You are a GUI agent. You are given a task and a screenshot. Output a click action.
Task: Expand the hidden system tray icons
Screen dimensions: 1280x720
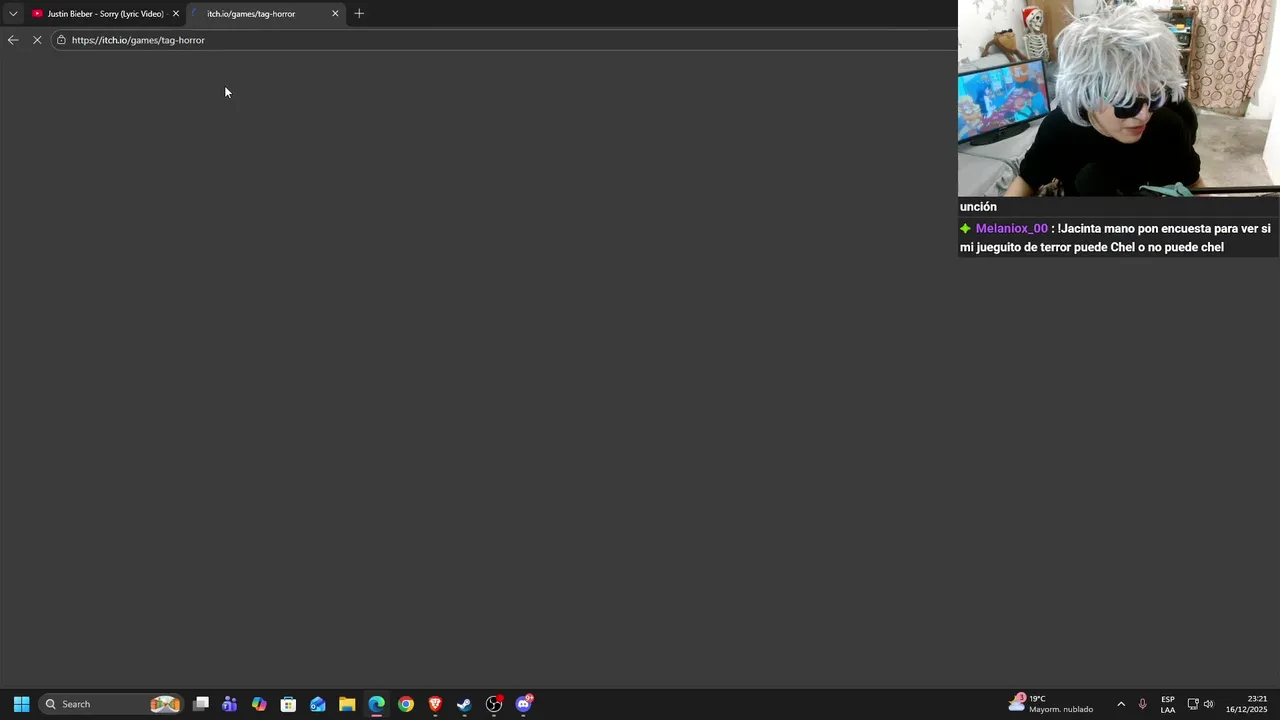tap(1121, 704)
